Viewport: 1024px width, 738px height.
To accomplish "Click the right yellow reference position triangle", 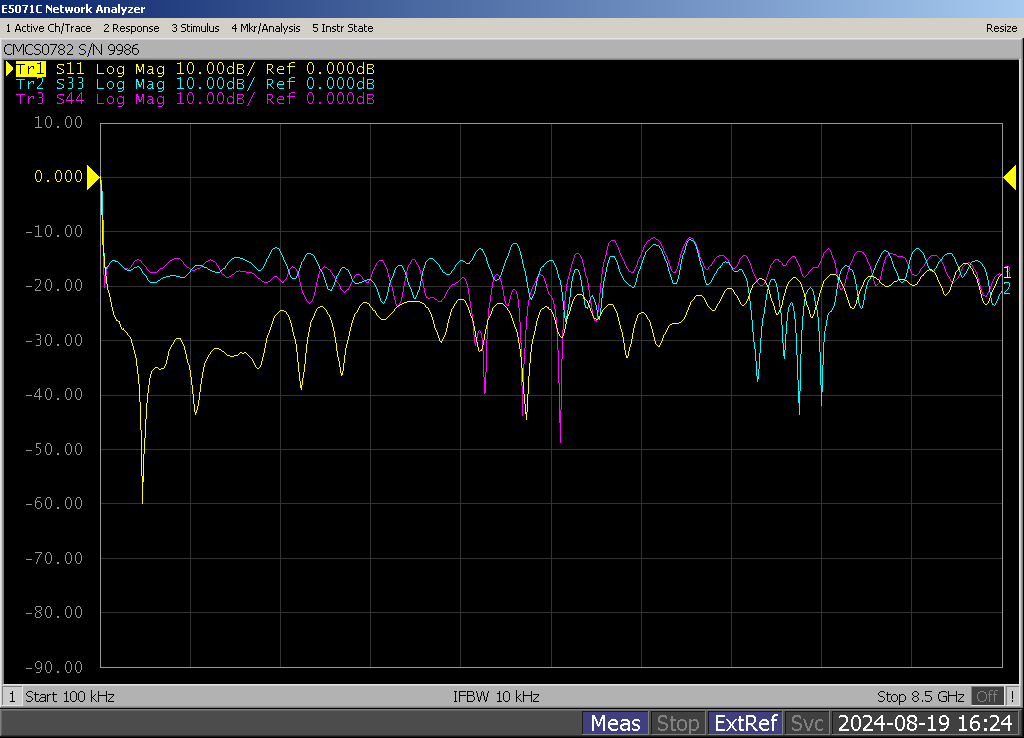I will [x=1010, y=178].
